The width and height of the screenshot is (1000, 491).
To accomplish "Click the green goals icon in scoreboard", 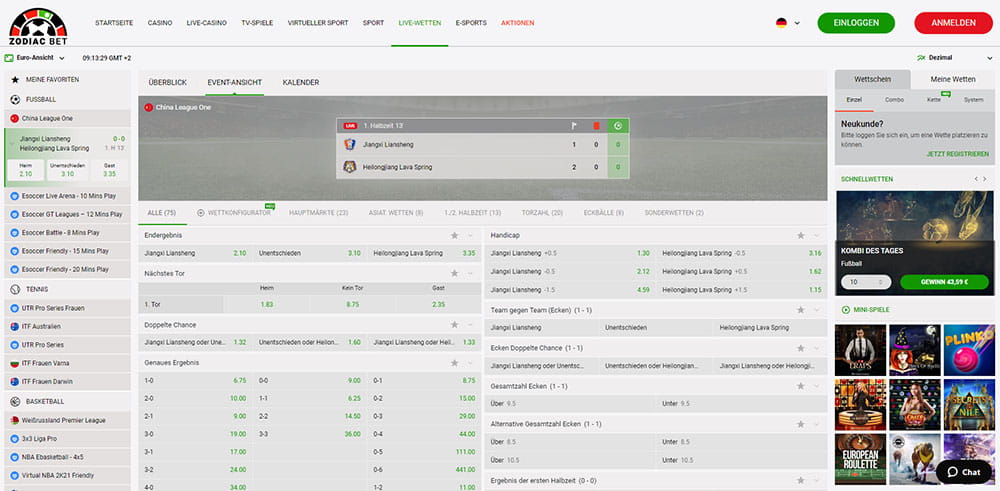I will click(x=618, y=126).
